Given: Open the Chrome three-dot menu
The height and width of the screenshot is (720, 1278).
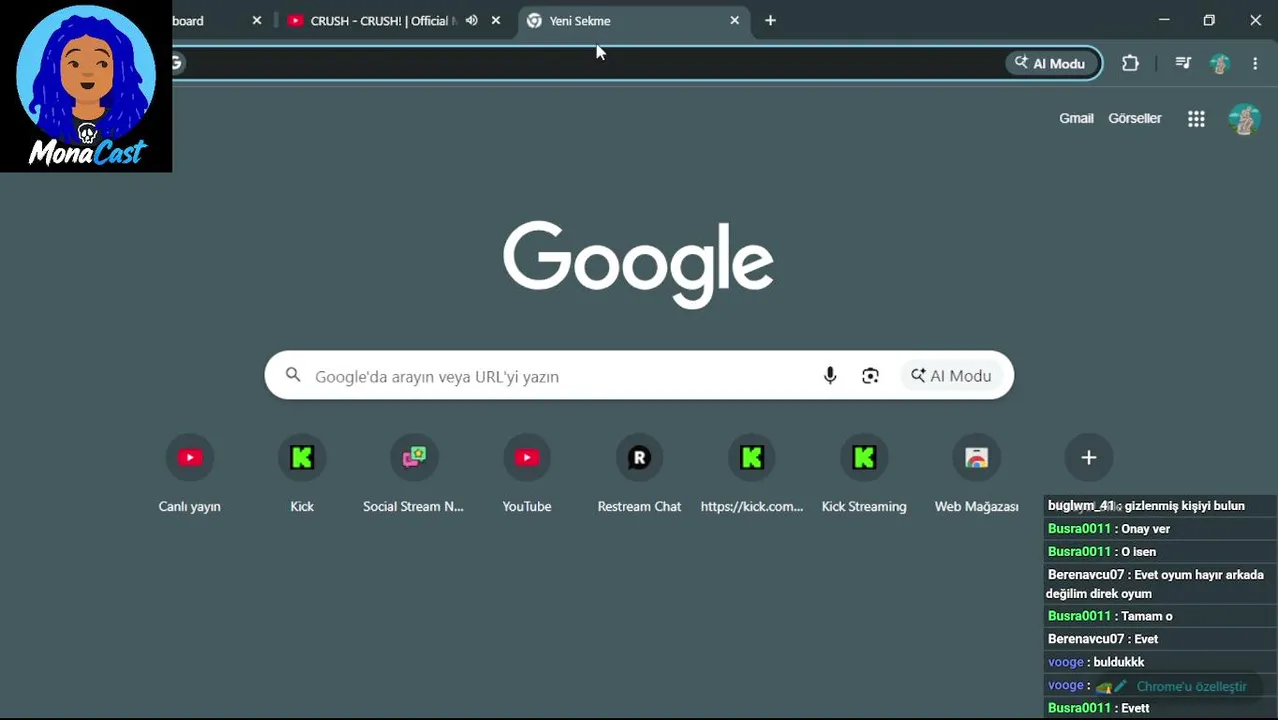Looking at the screenshot, I should coord(1255,63).
